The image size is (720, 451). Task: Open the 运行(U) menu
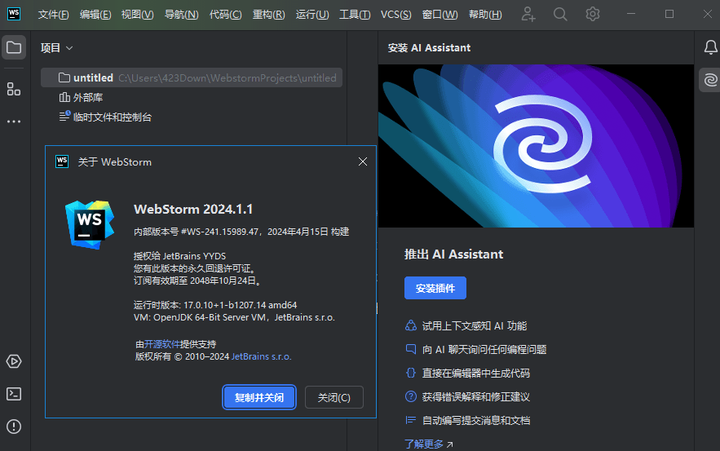(312, 15)
